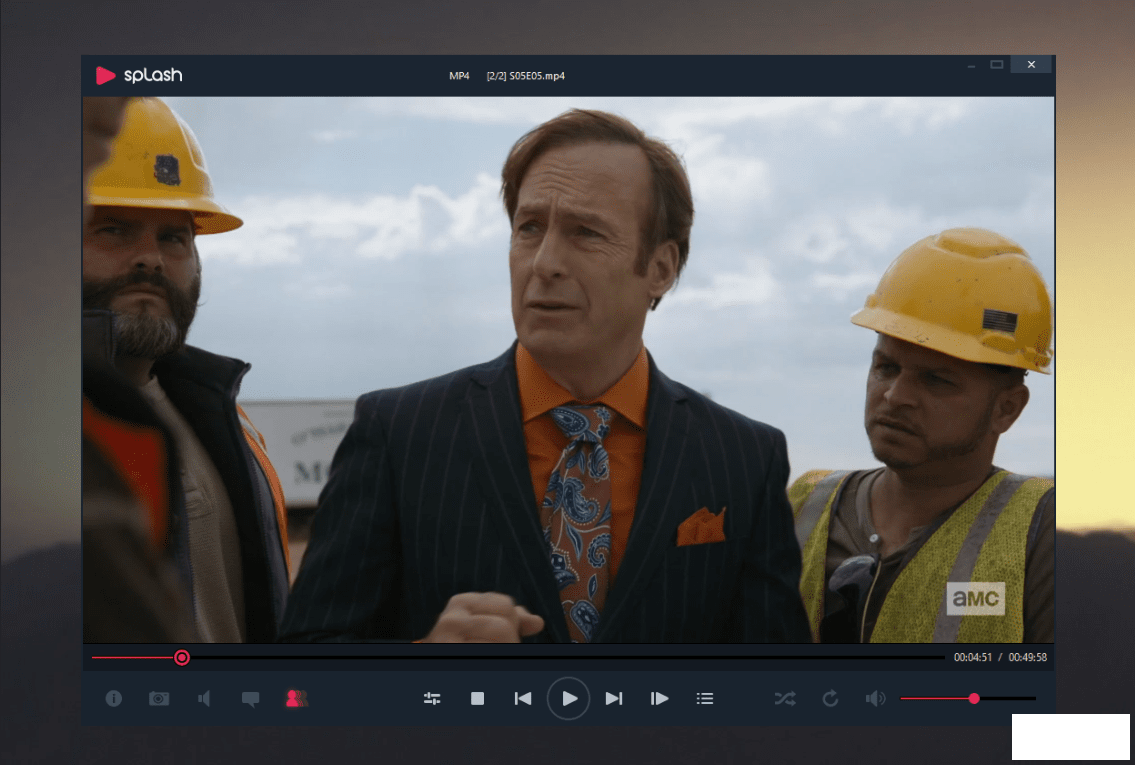This screenshot has width=1135, height=765.
Task: Maximize the Splash window
Action: [997, 65]
